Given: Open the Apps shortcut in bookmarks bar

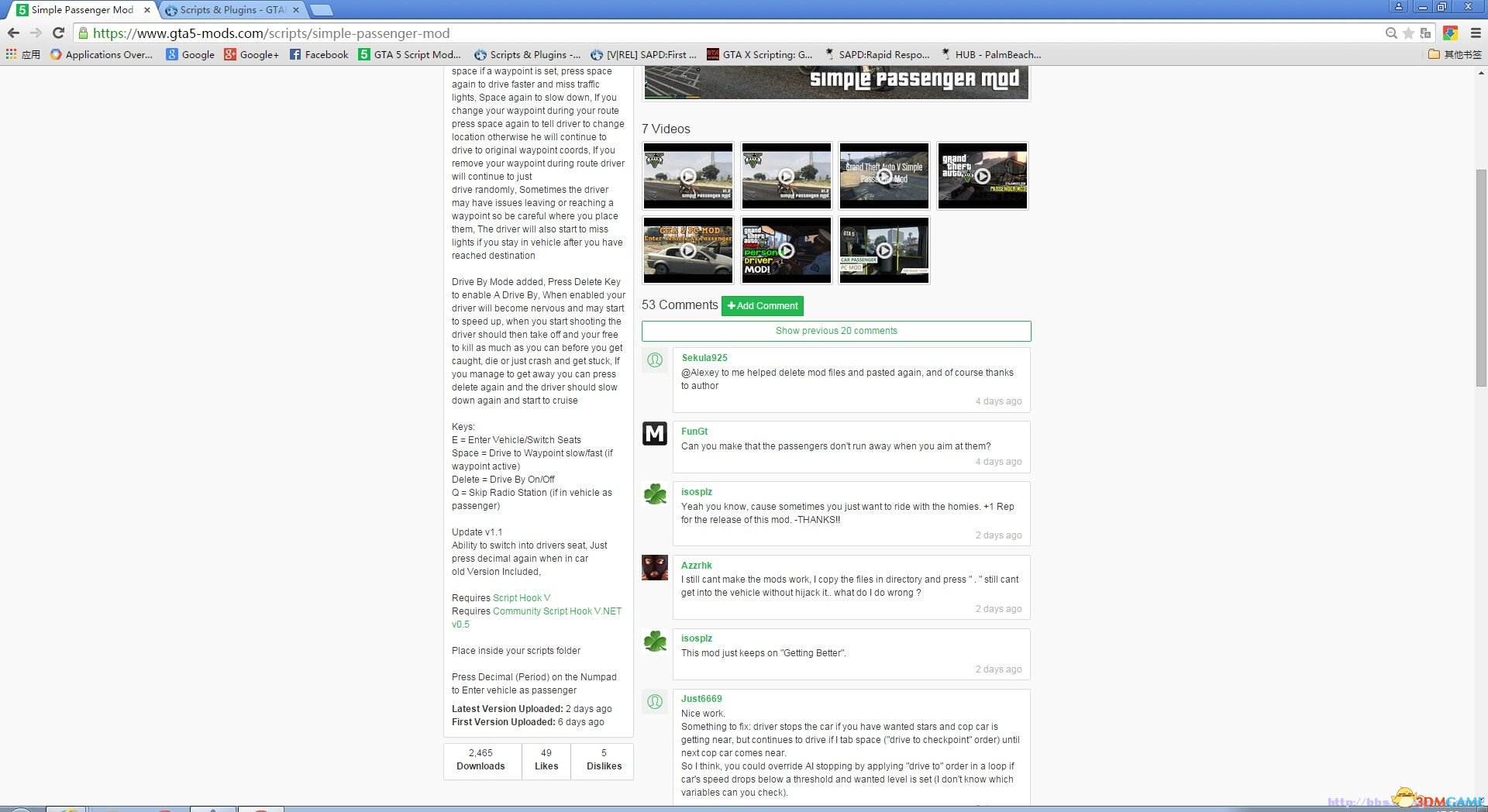Looking at the screenshot, I should click(22, 54).
